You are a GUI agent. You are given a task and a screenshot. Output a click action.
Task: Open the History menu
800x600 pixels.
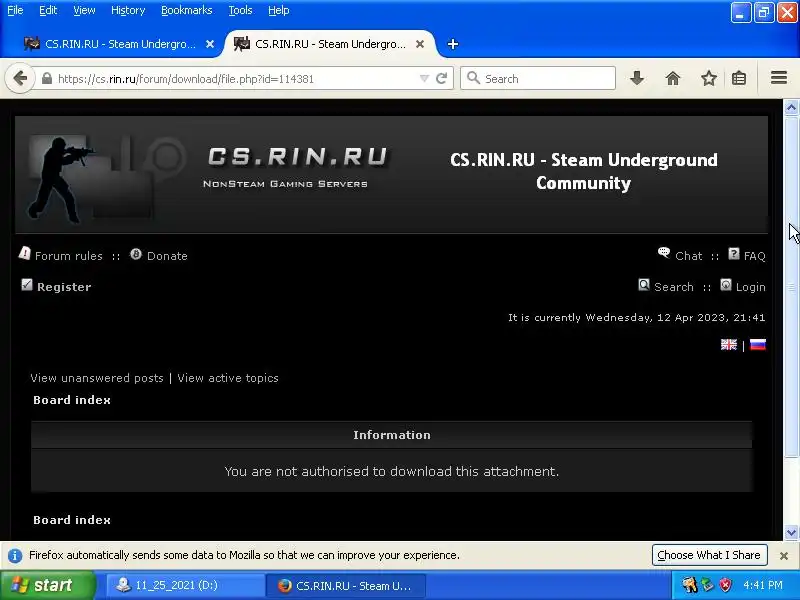point(128,10)
